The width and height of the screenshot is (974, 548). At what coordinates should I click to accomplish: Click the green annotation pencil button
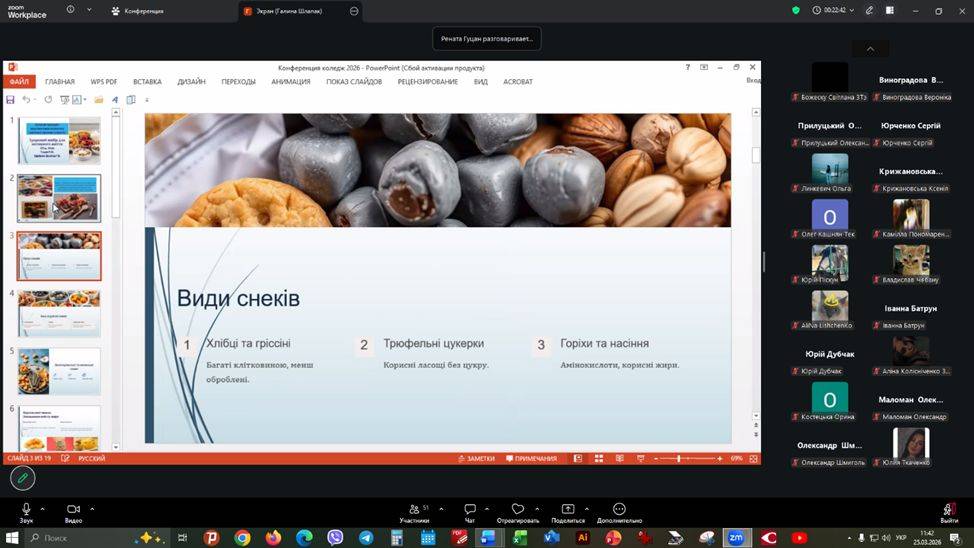(x=22, y=478)
